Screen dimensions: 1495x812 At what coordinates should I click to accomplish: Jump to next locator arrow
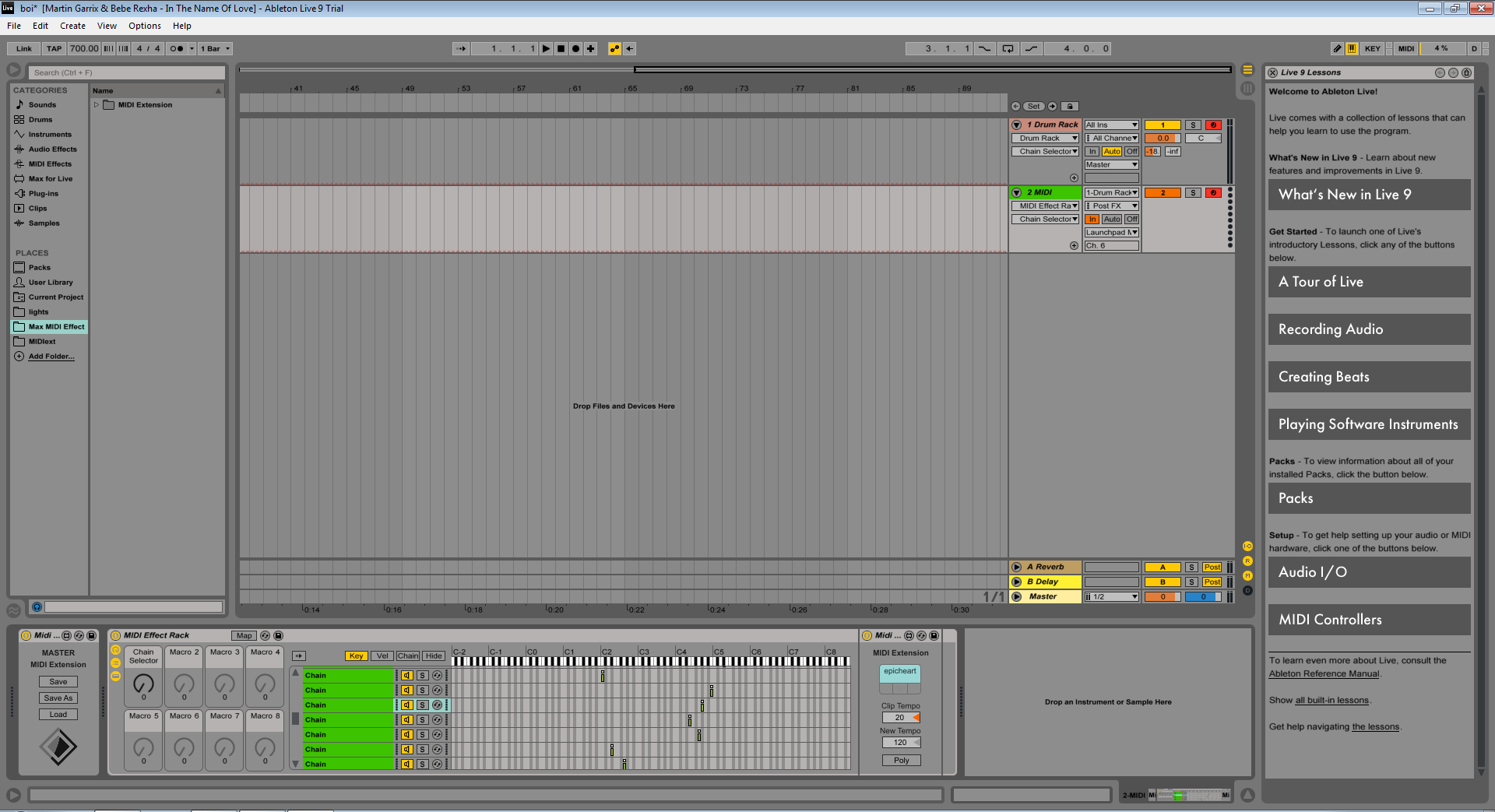pyautogui.click(x=1052, y=106)
